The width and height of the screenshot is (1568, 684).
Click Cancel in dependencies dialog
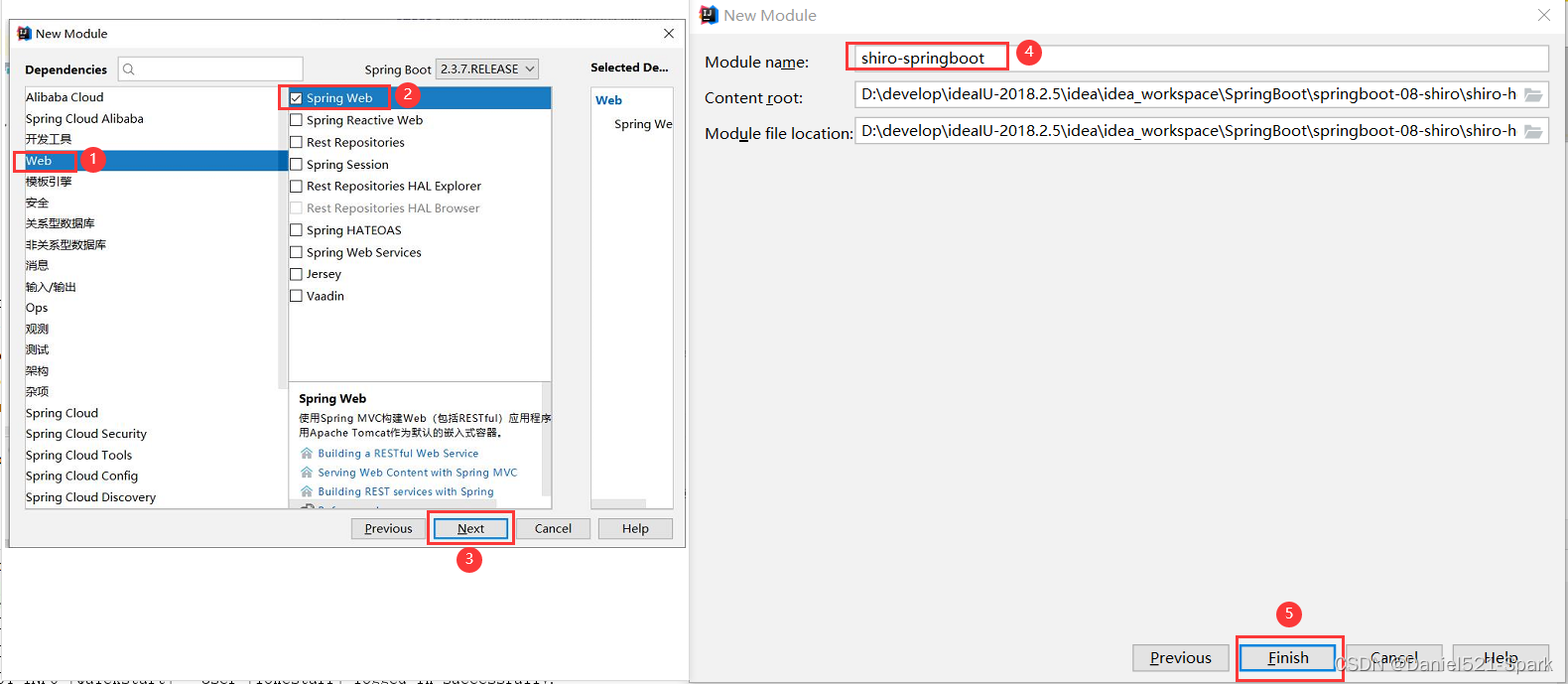553,528
